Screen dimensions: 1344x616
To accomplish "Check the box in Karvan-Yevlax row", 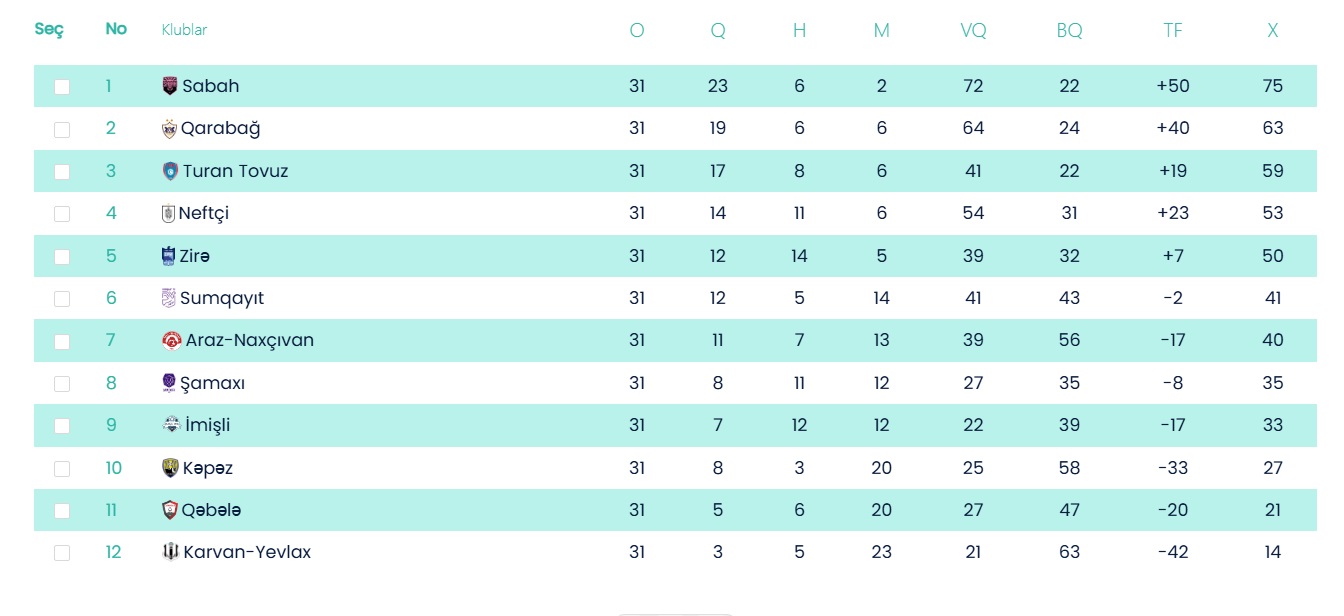I will coord(62,553).
